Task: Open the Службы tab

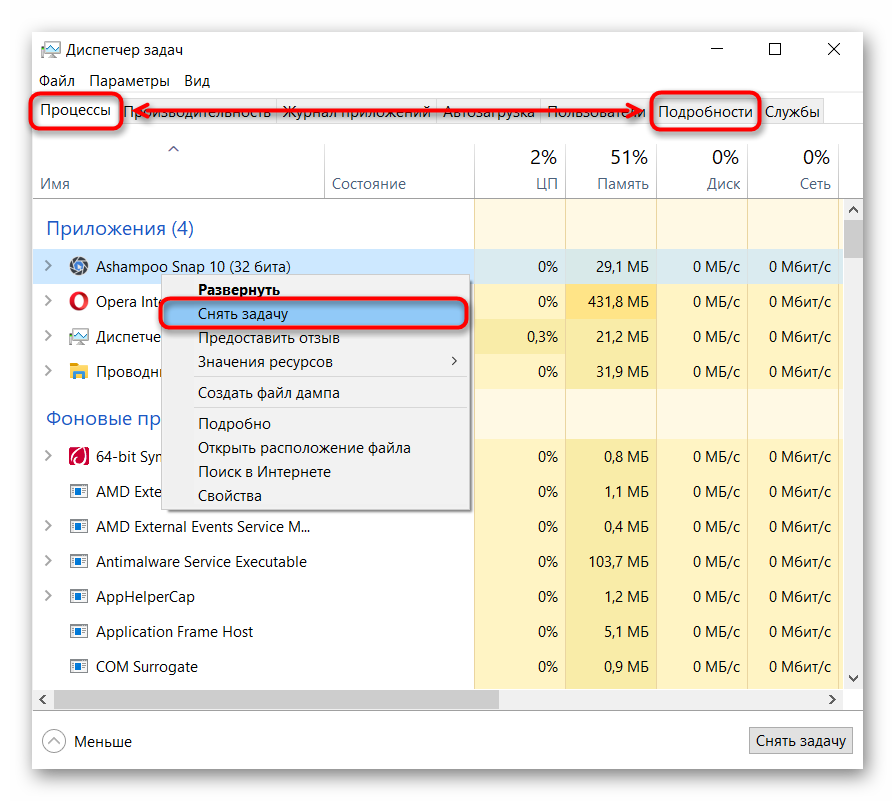Action: [x=792, y=112]
